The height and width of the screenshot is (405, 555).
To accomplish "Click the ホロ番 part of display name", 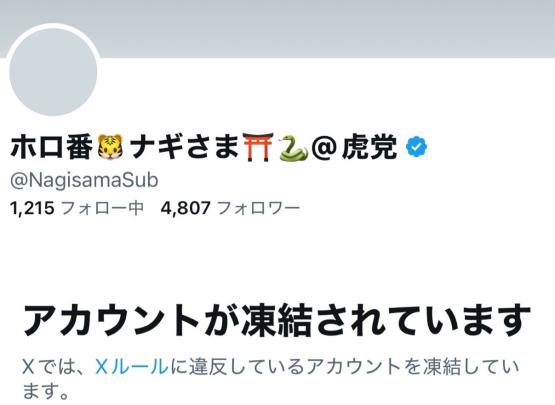I will (52, 147).
